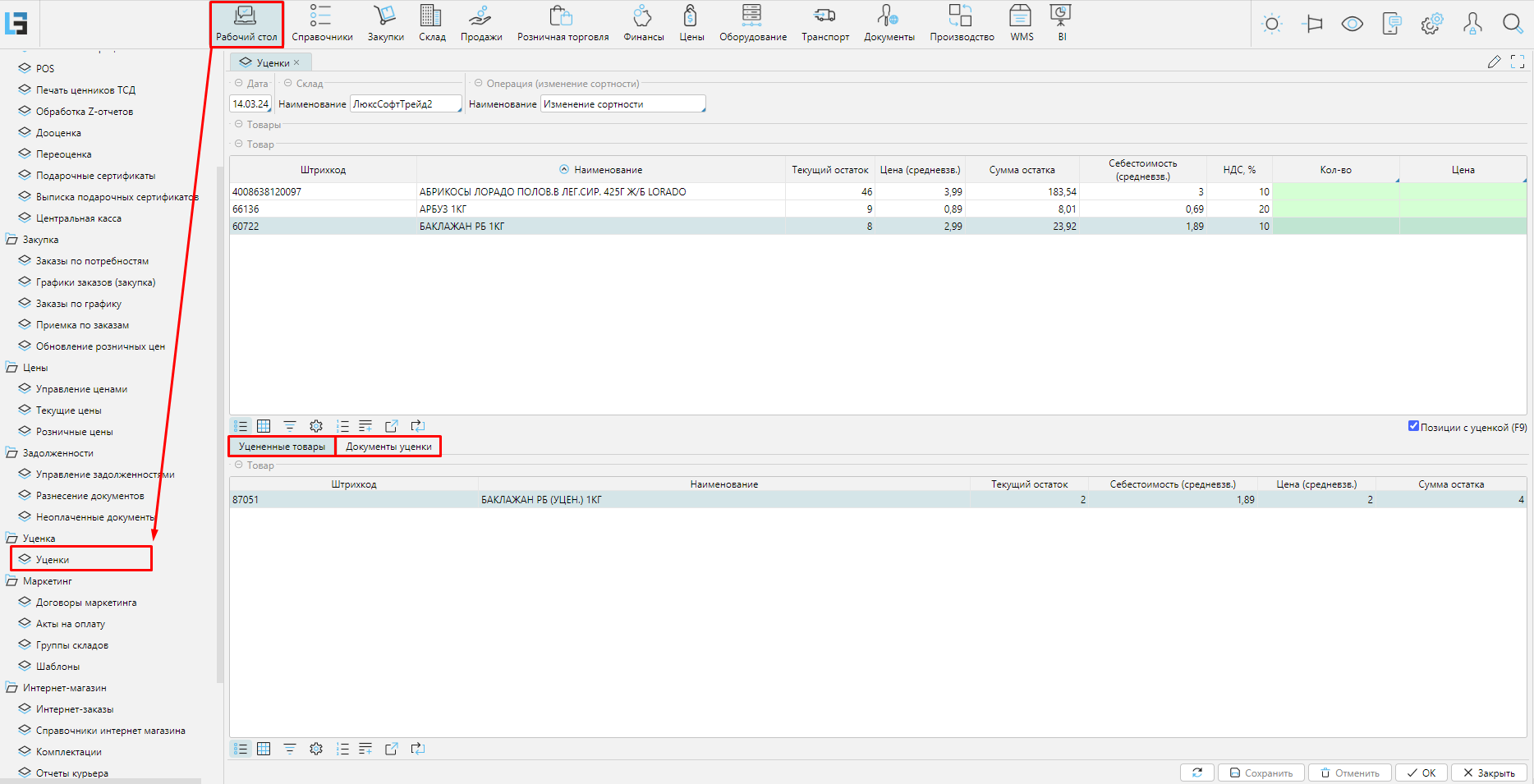Open the Справочники toolbar section
Screen dimensions: 1534x784
322,23
